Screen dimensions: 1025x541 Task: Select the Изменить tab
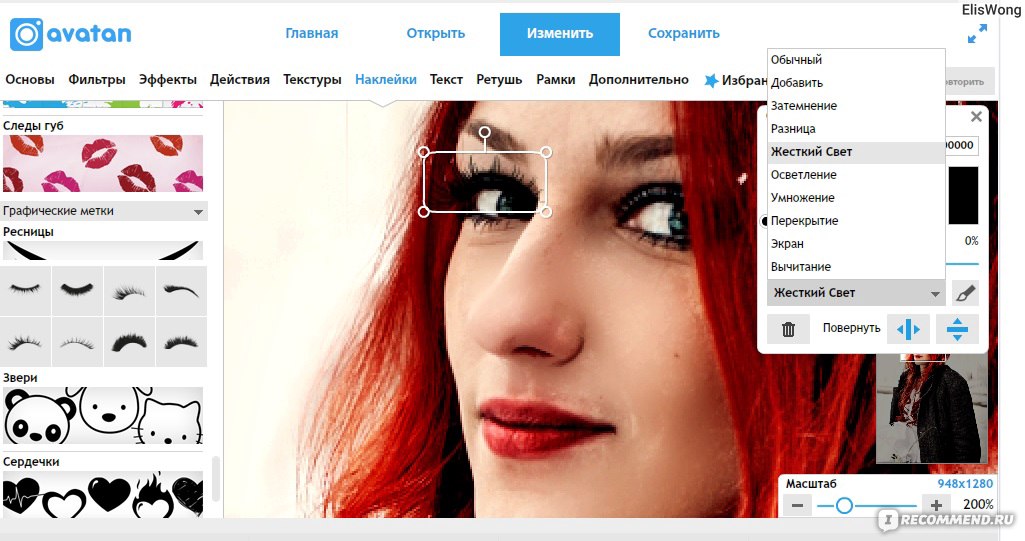tap(560, 34)
